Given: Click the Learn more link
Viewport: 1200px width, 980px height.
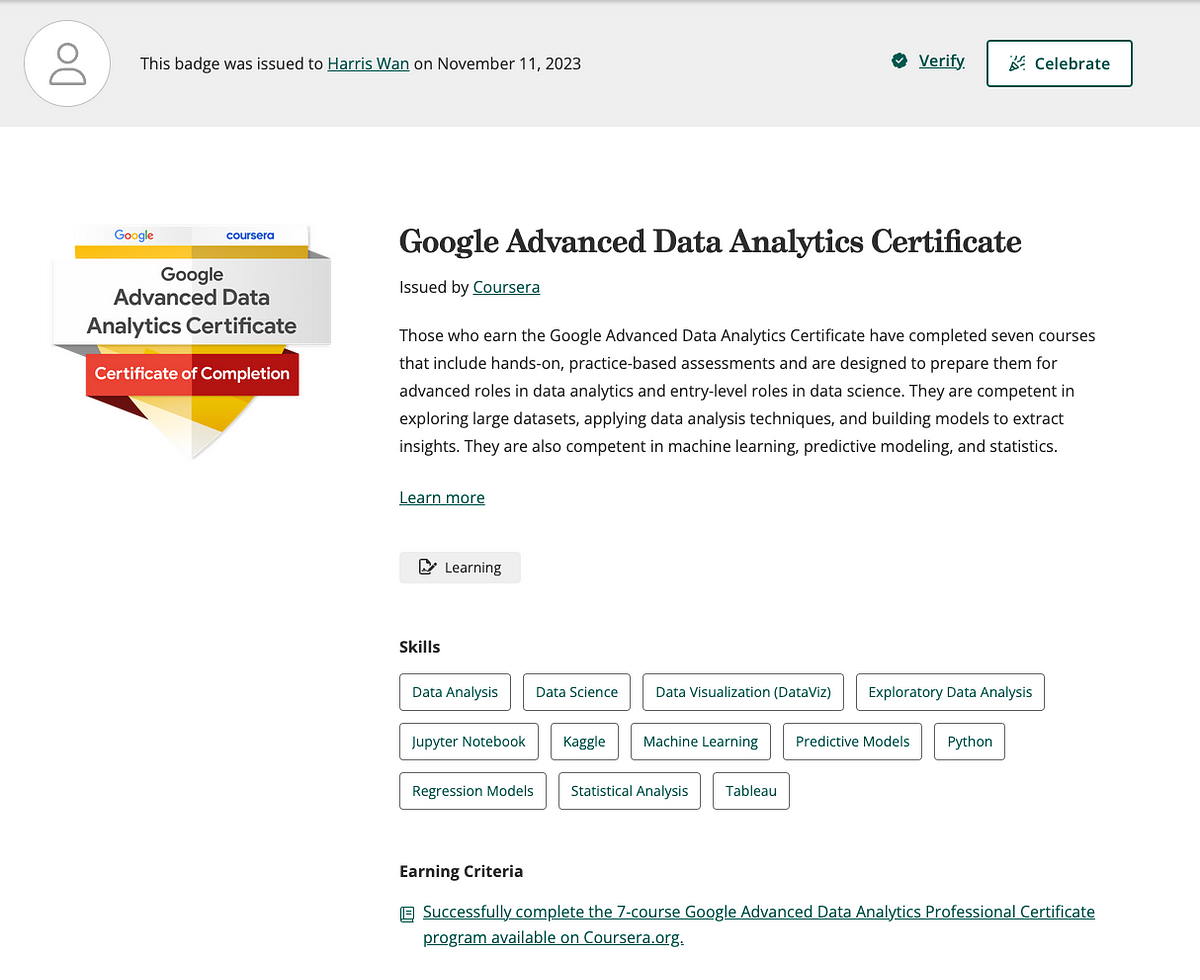Looking at the screenshot, I should (x=442, y=497).
